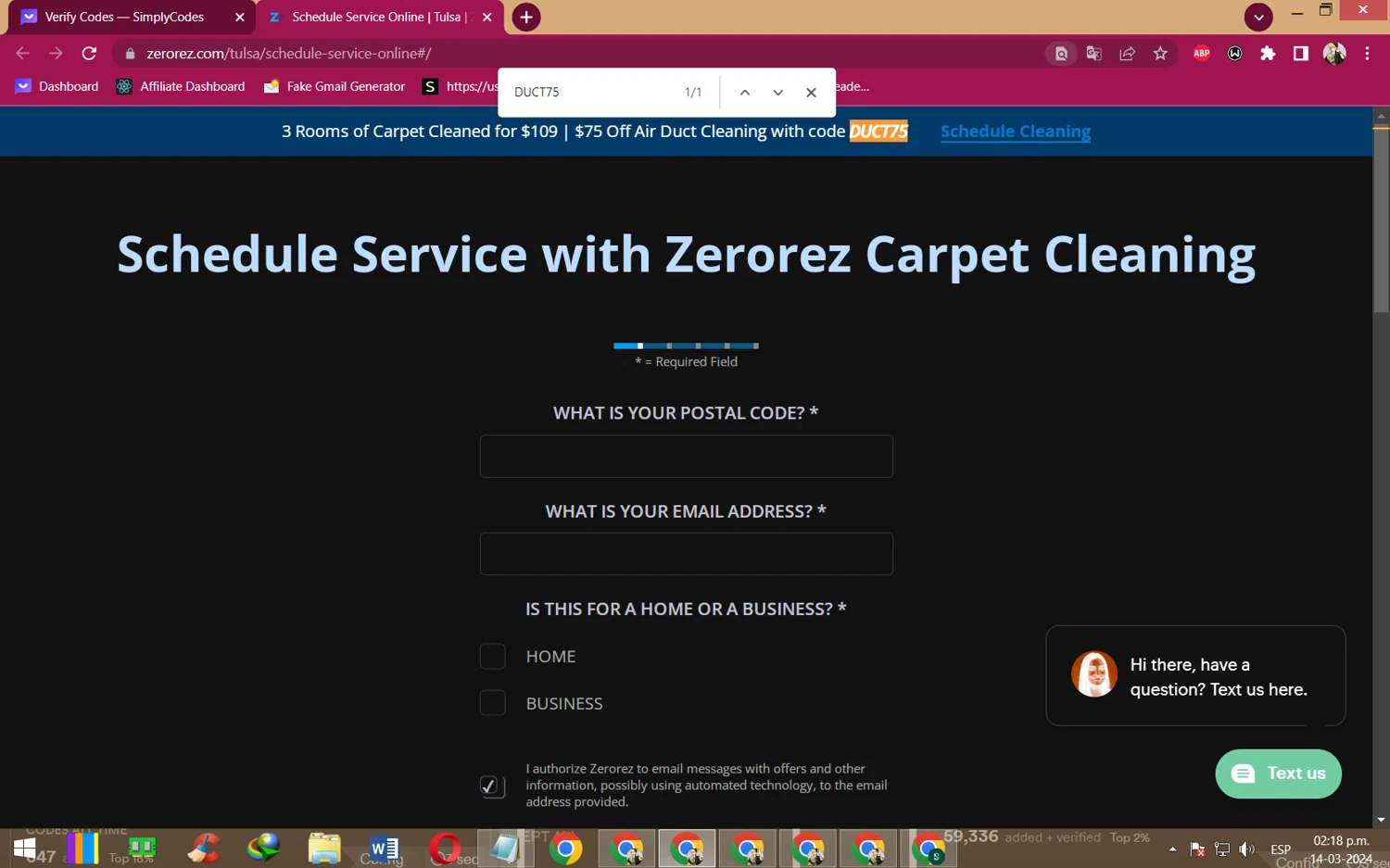Click the find-in-page icon in address bar

[x=1061, y=54]
